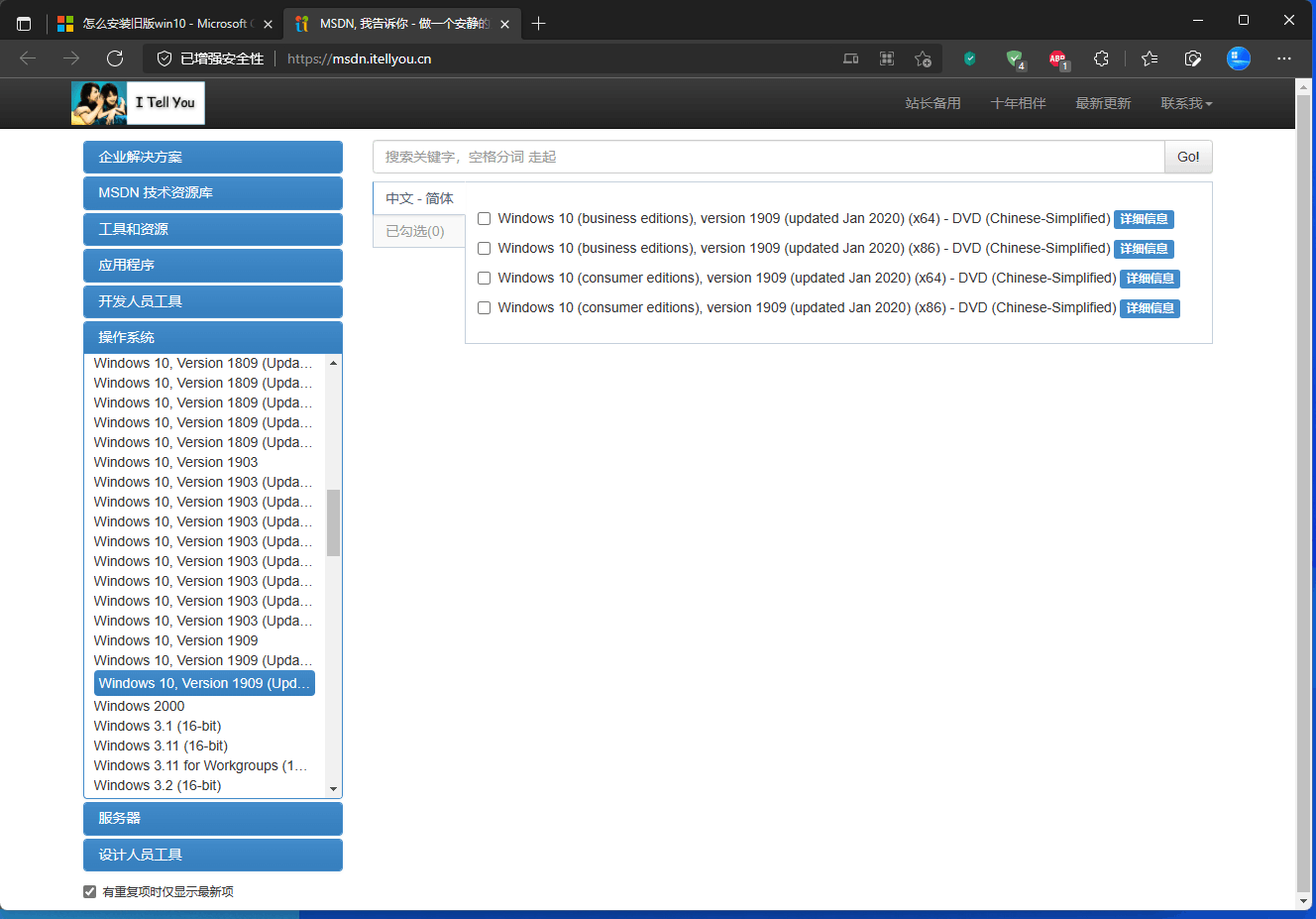Open the ABP Adblock Plus extension

[1058, 59]
